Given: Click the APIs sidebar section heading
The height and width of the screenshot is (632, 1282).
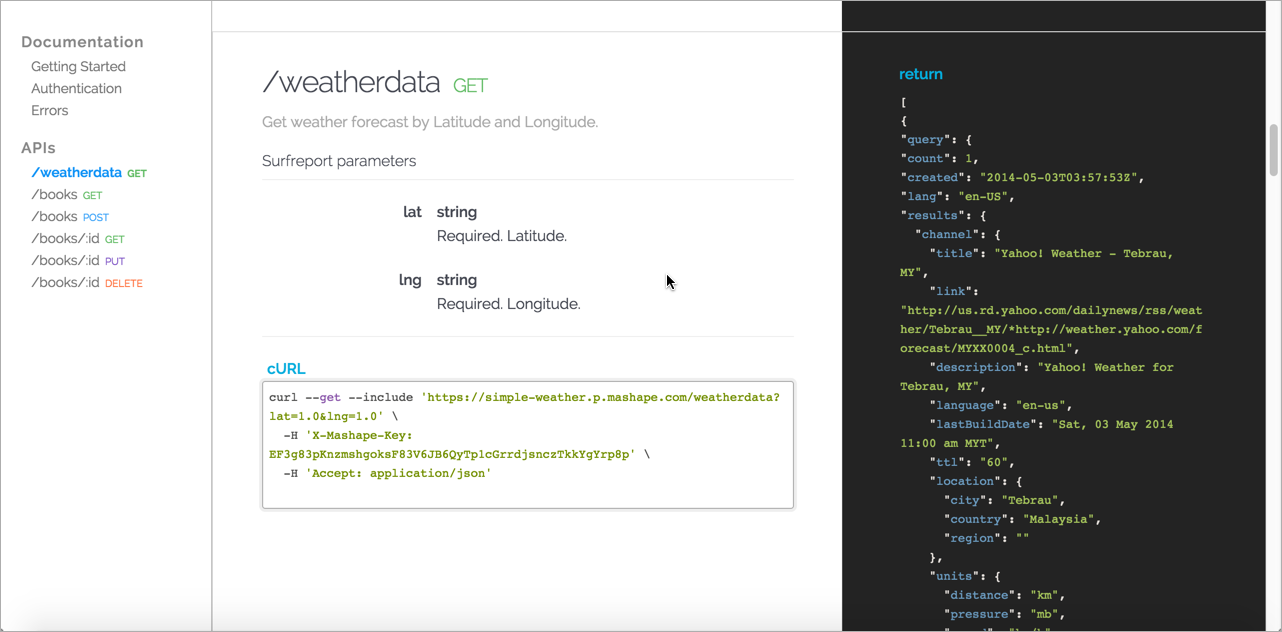Looking at the screenshot, I should (38, 148).
